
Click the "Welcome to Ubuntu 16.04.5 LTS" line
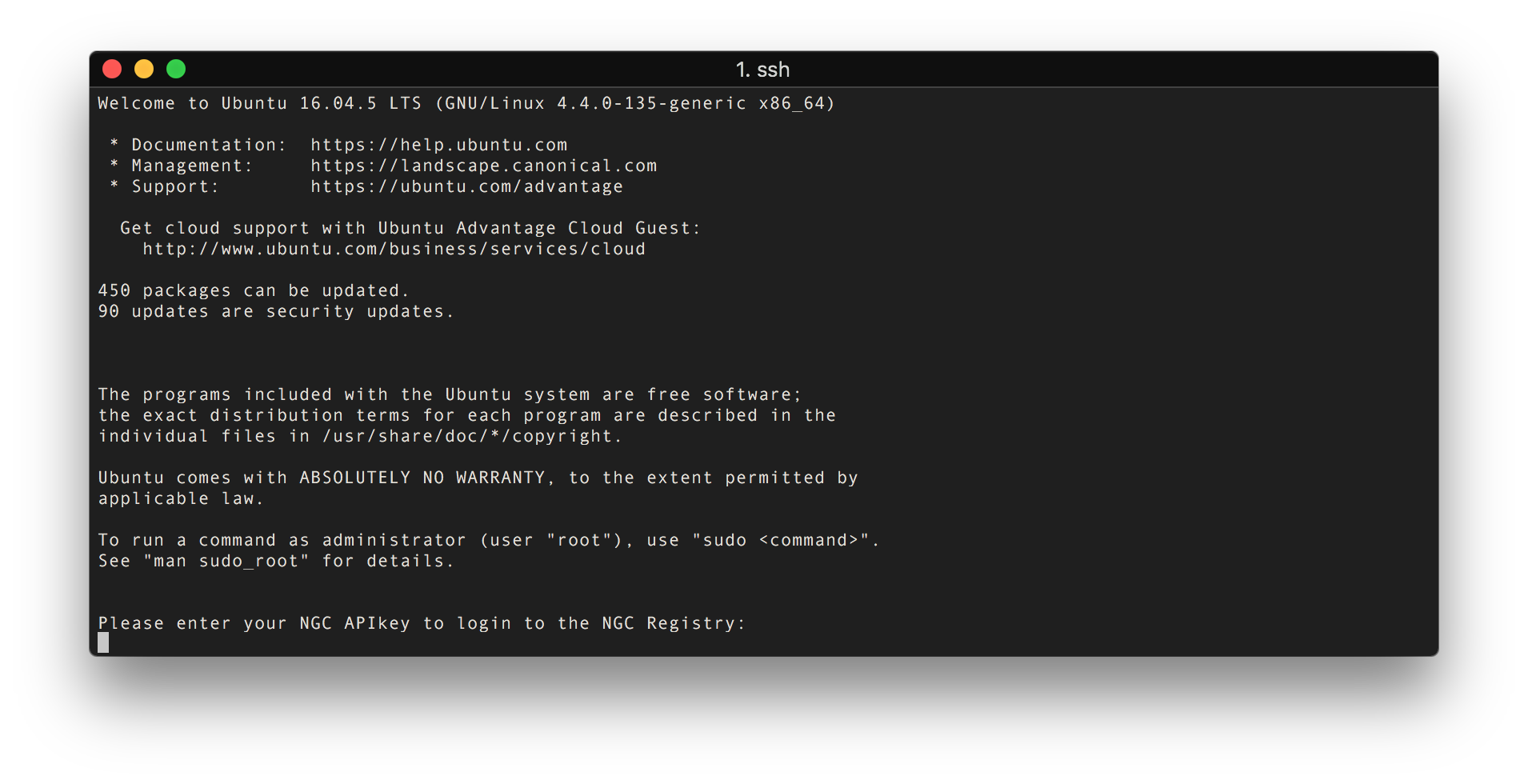pyautogui.click(x=466, y=103)
